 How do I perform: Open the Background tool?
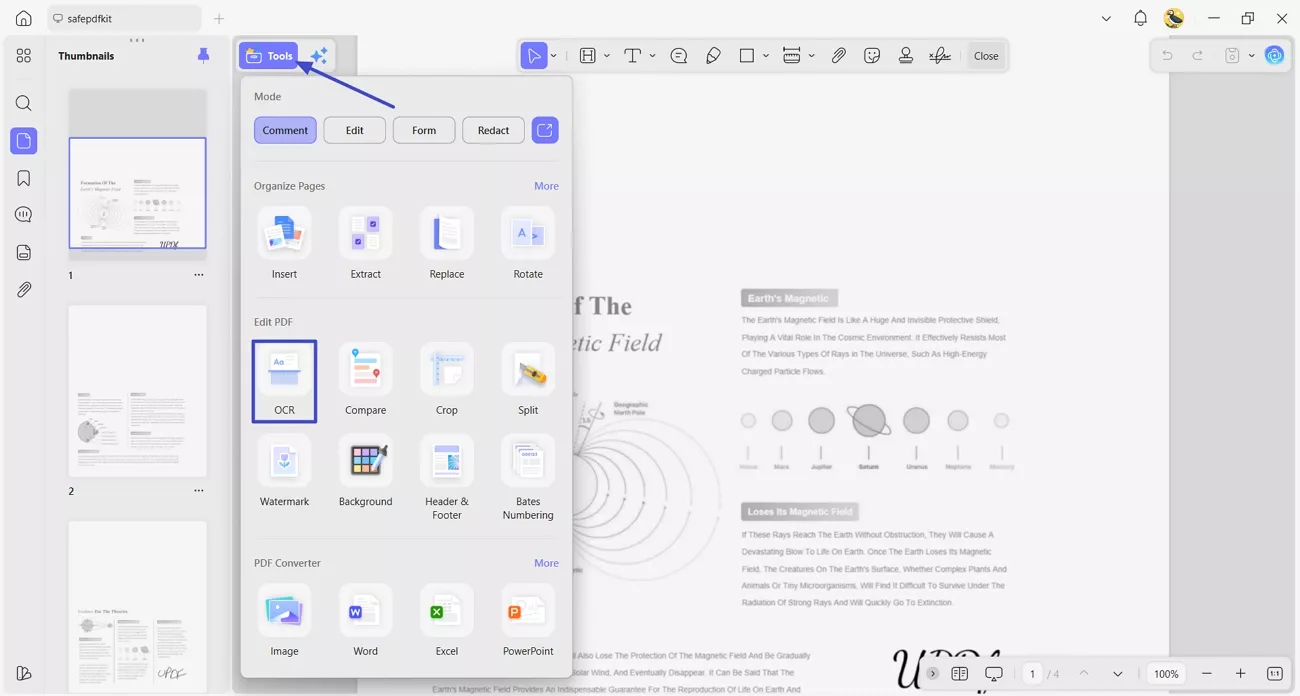pyautogui.click(x=365, y=471)
